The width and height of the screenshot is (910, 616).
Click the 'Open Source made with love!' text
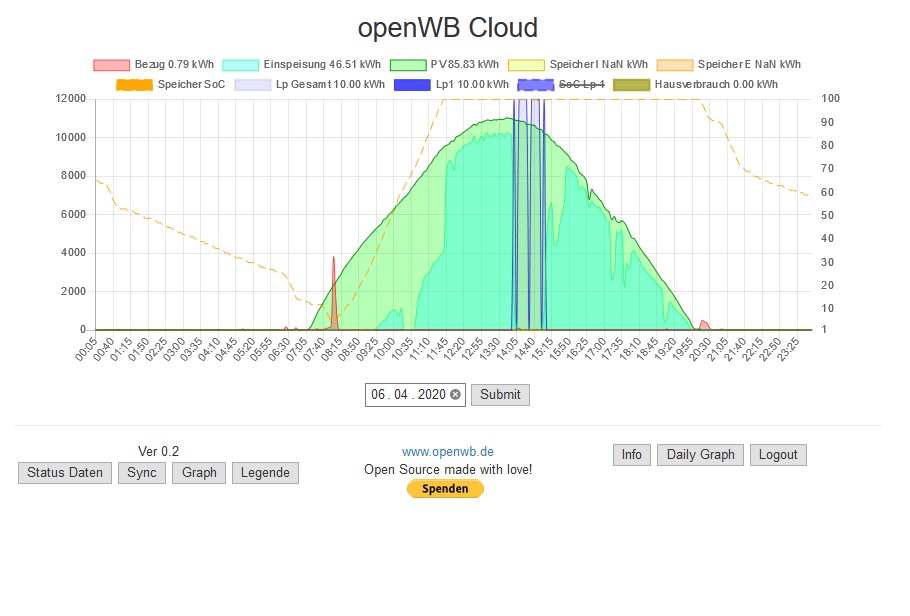[448, 470]
